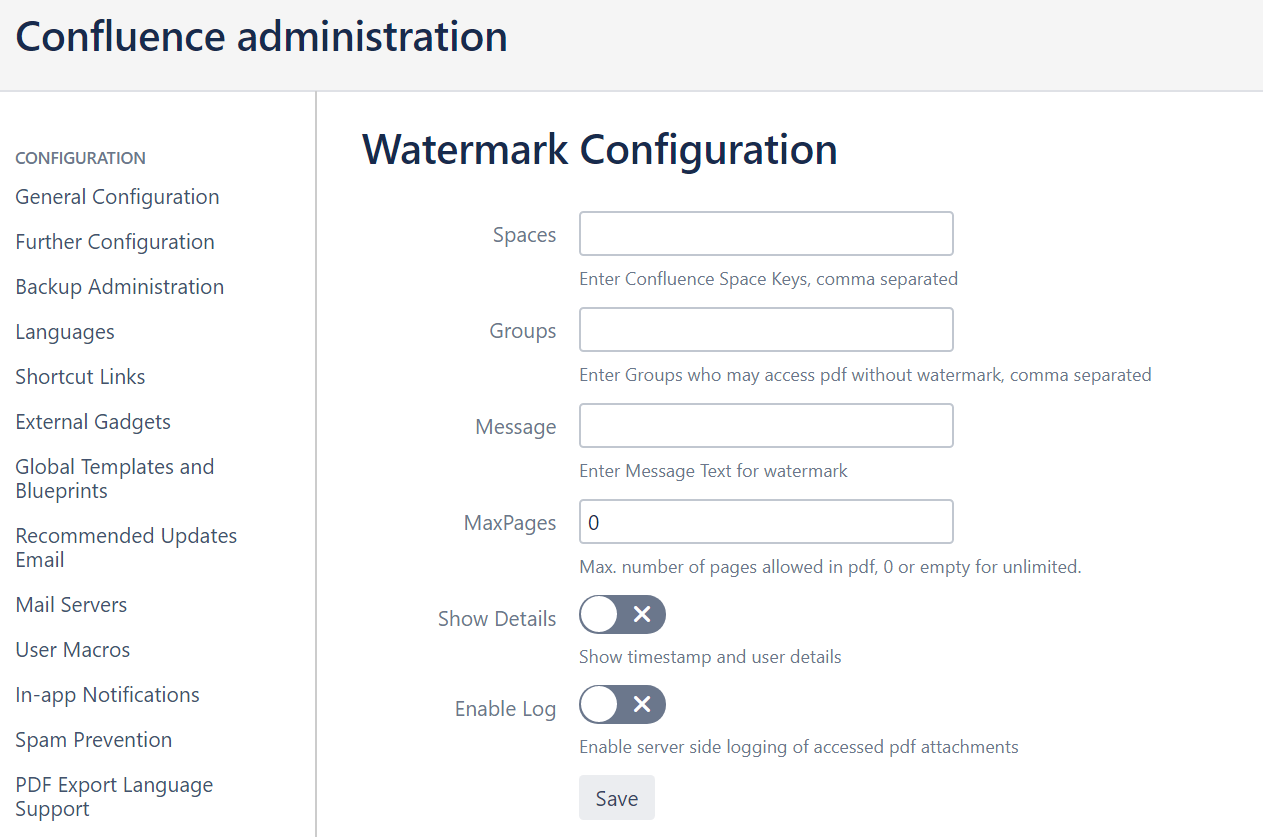The image size is (1263, 837).
Task: Open User Macros page
Action: click(x=73, y=650)
